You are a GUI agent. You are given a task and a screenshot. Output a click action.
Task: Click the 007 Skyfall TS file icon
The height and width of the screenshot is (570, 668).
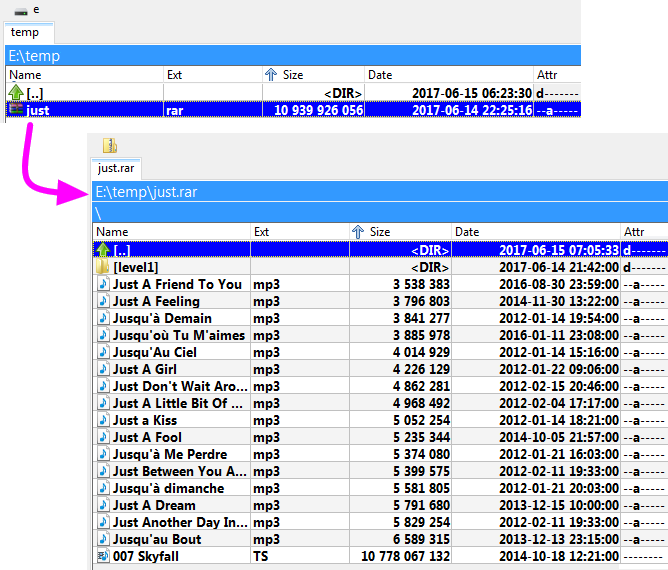[x=102, y=556]
